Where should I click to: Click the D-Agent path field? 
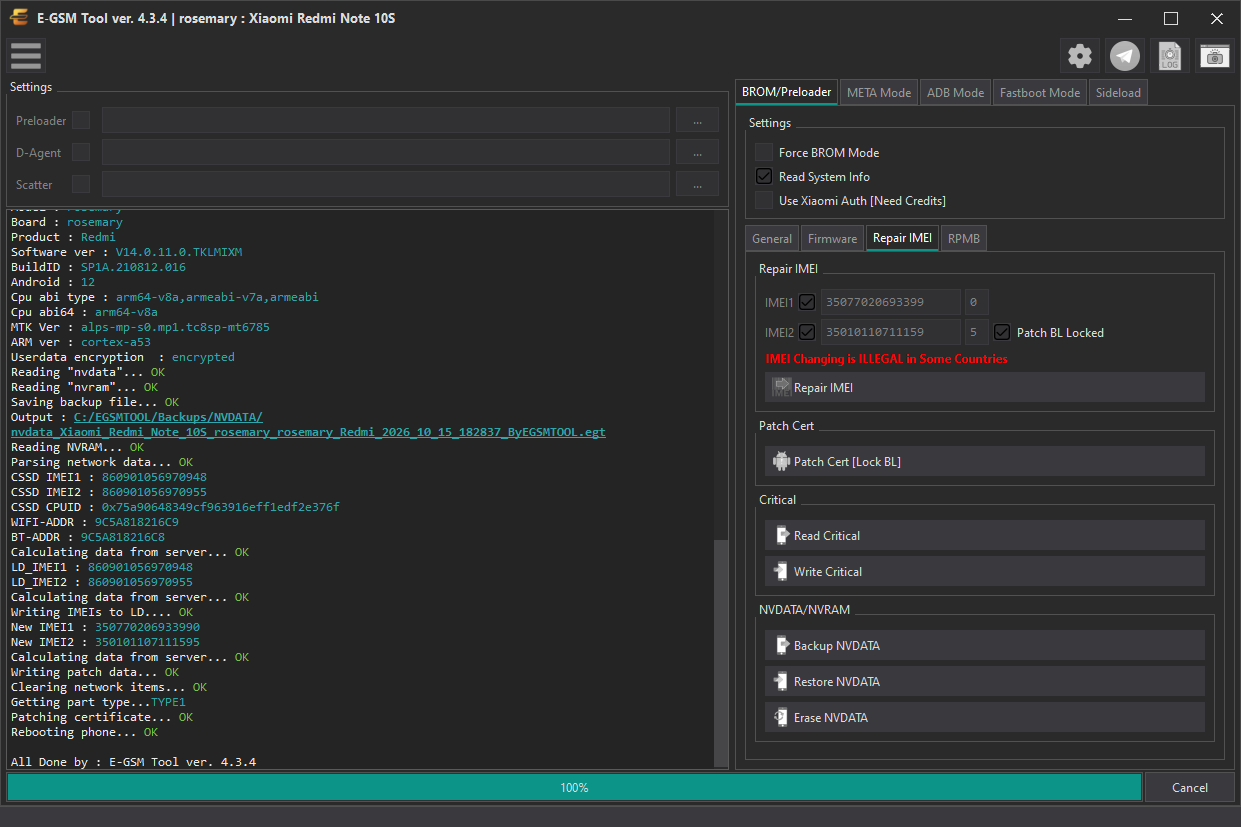385,152
